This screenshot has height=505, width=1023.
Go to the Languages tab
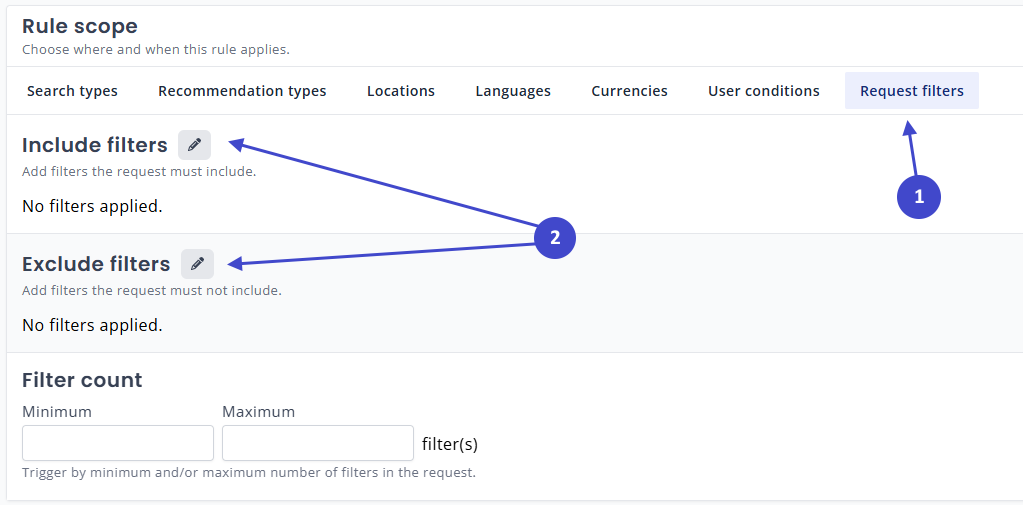(513, 91)
